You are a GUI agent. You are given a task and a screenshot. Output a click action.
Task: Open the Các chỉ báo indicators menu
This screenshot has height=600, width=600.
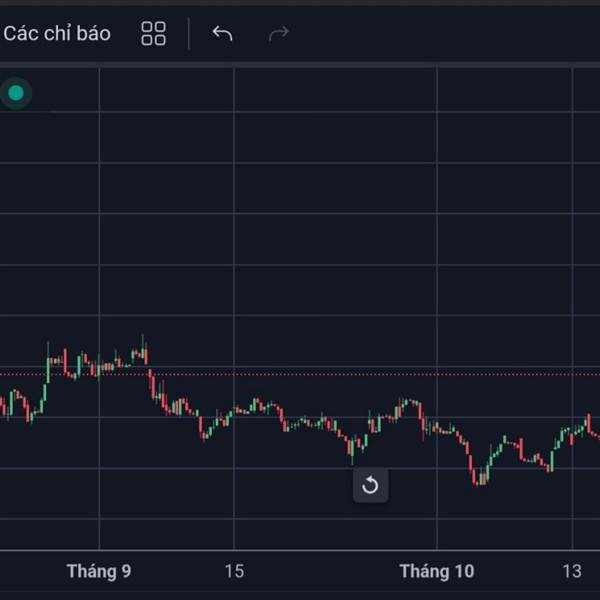tap(56, 33)
